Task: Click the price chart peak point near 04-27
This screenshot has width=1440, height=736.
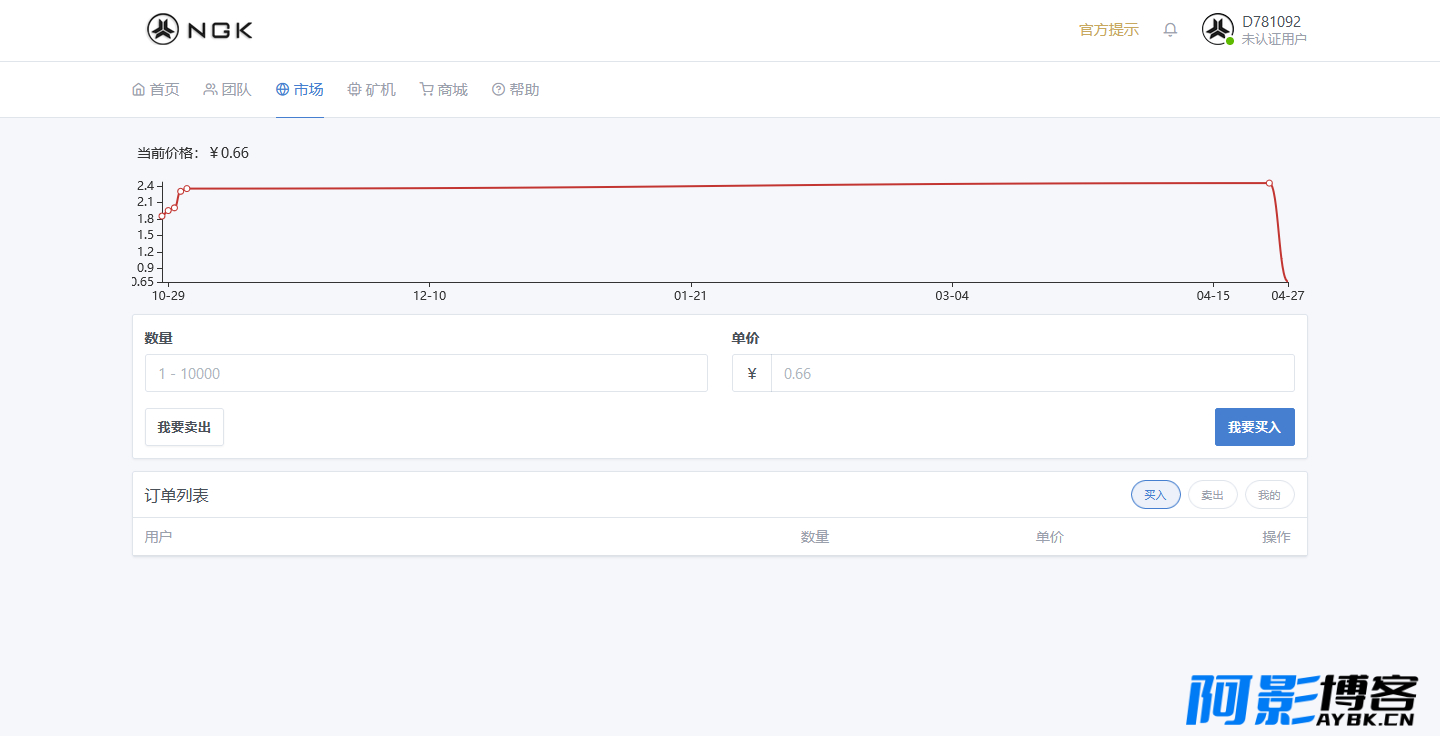Action: 1269,183
